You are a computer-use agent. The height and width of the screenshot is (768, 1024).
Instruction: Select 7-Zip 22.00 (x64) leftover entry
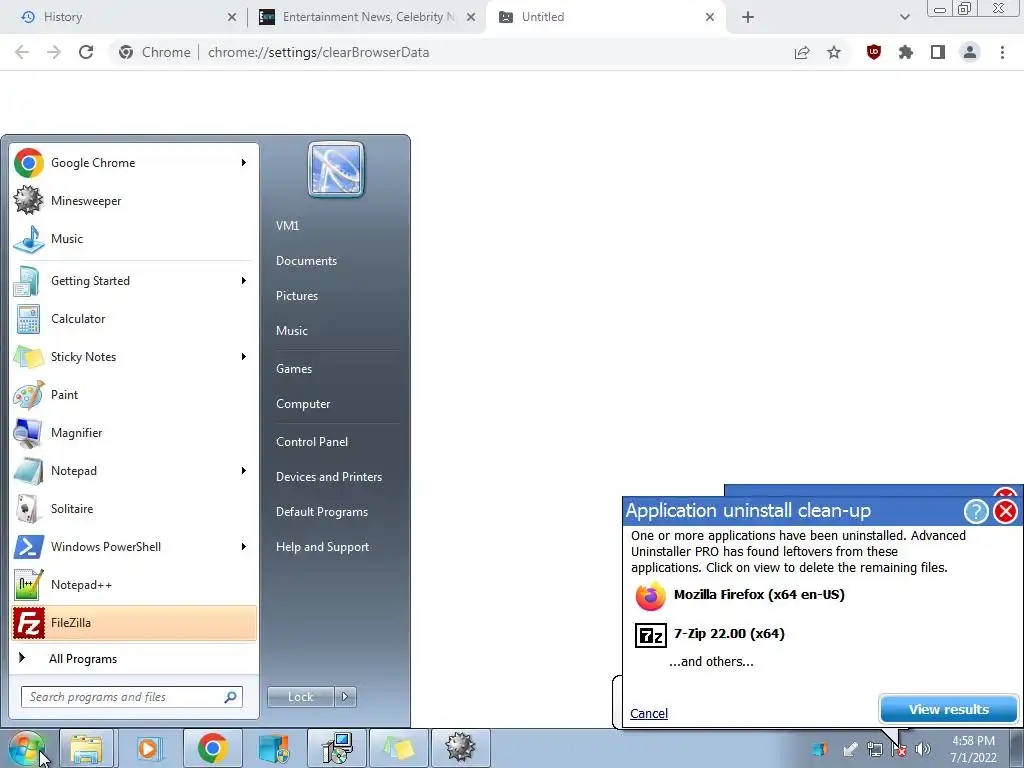[710, 634]
